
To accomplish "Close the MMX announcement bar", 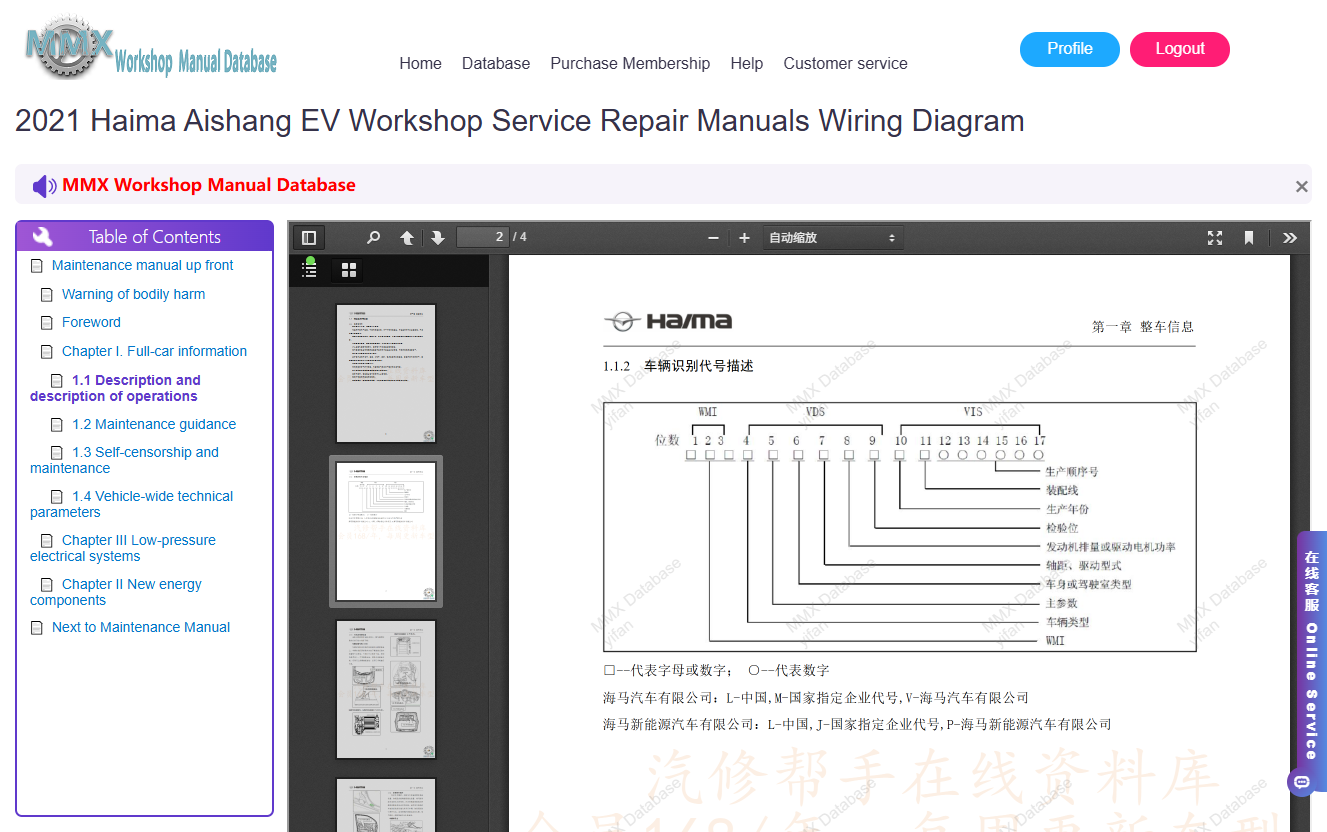I will pyautogui.click(x=1302, y=186).
